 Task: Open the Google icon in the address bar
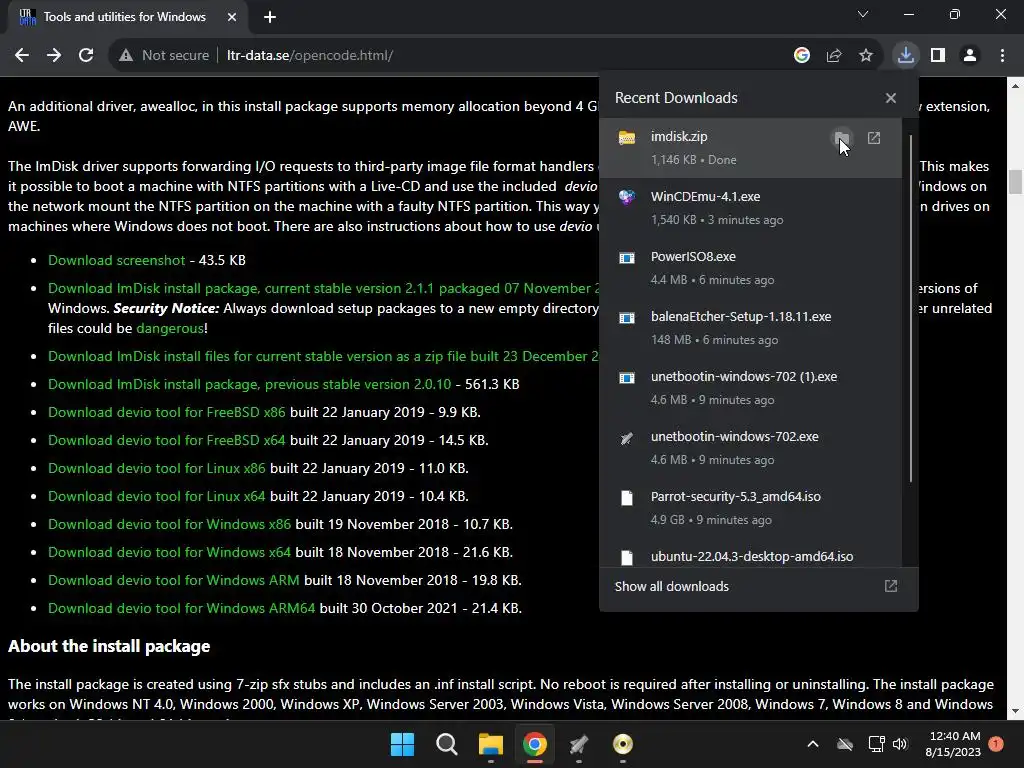(x=802, y=56)
